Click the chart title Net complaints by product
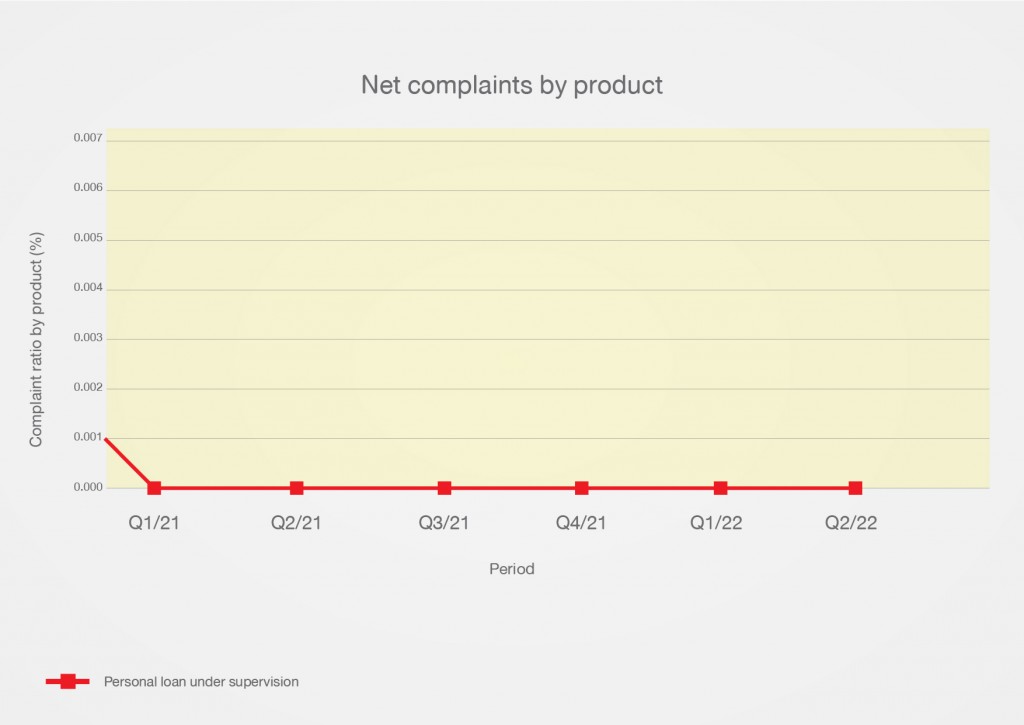Viewport: 1024px width, 725px height. tap(512, 86)
